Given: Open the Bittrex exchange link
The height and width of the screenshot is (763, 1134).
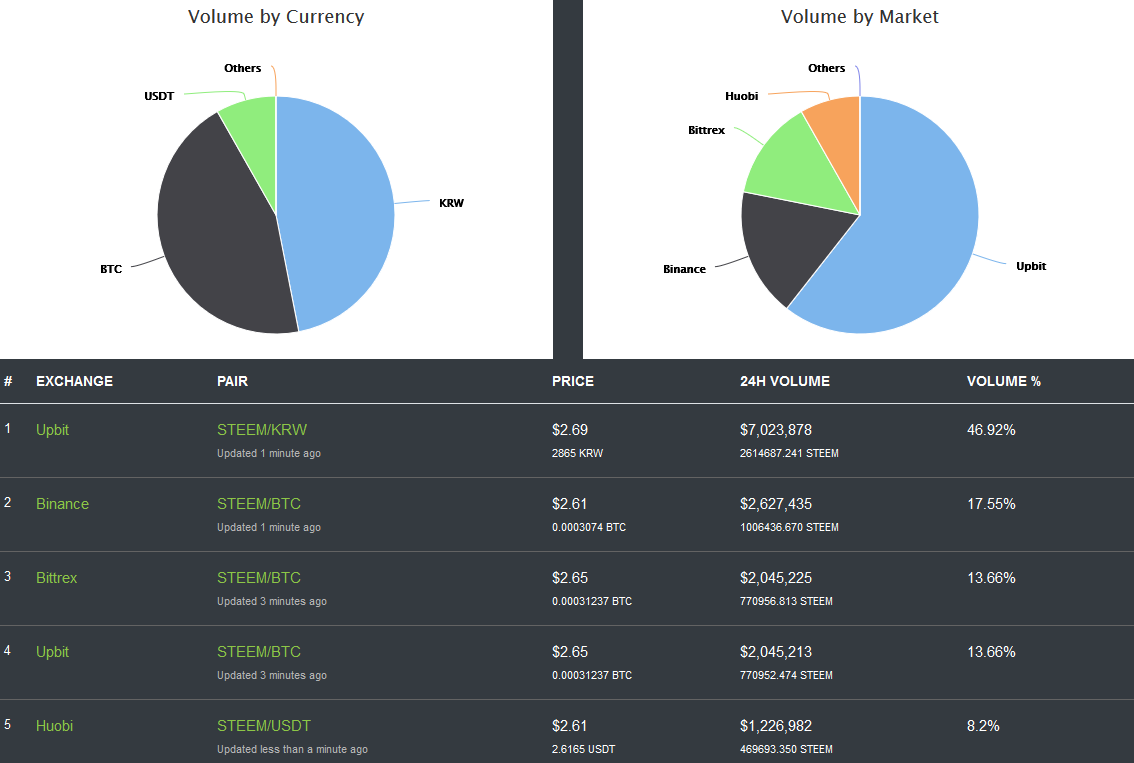Looking at the screenshot, I should pos(56,578).
